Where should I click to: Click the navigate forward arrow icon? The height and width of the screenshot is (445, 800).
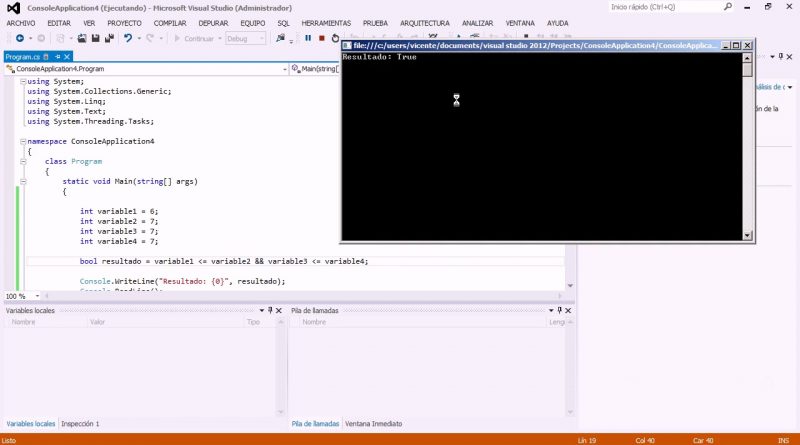41,38
